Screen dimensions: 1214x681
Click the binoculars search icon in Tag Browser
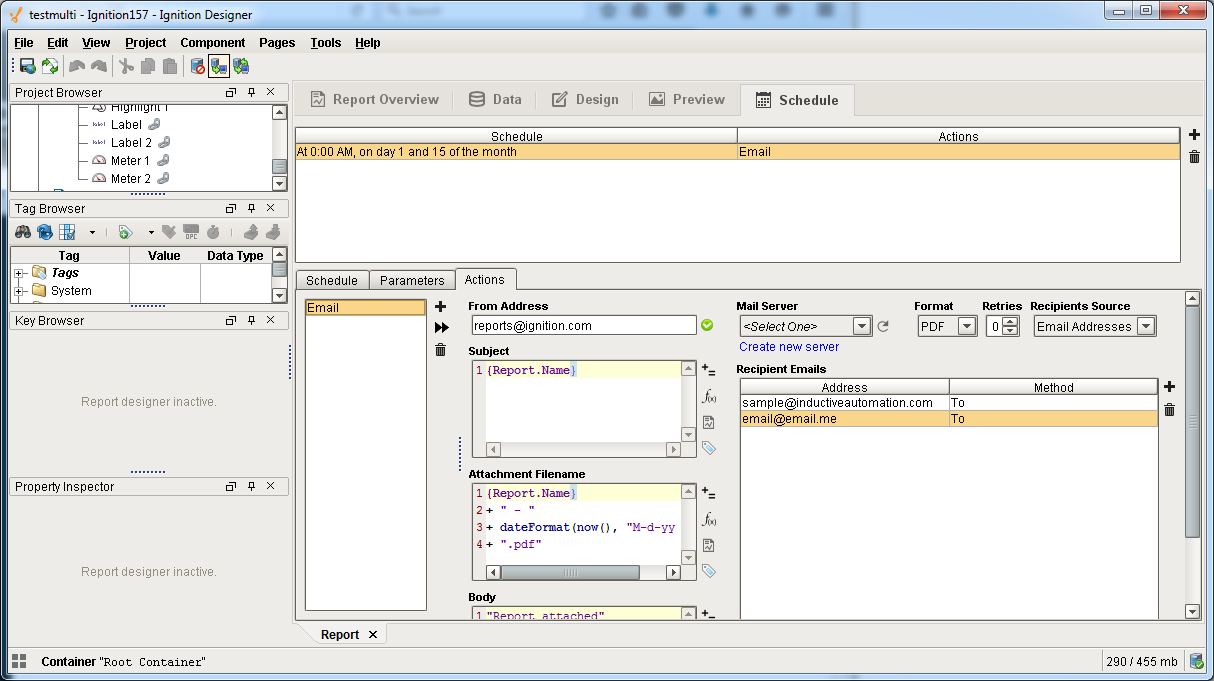pos(22,232)
